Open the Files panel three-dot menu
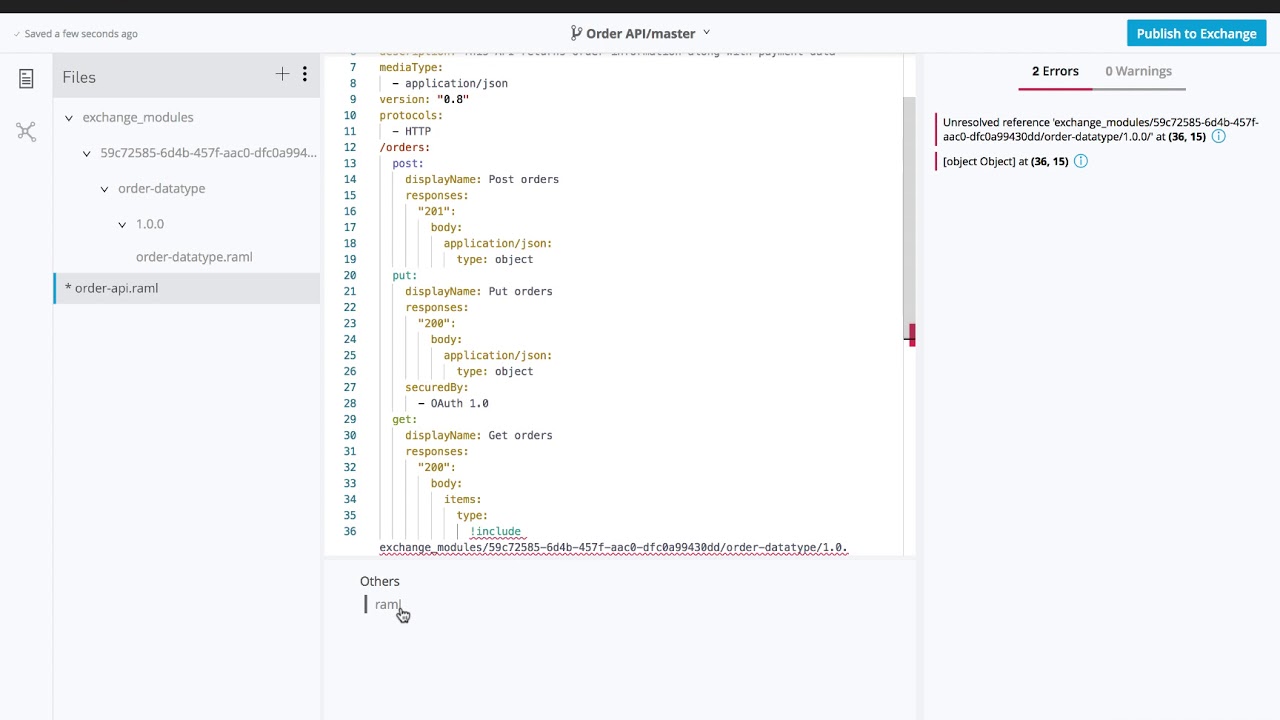Viewport: 1280px width, 720px height. click(x=305, y=74)
